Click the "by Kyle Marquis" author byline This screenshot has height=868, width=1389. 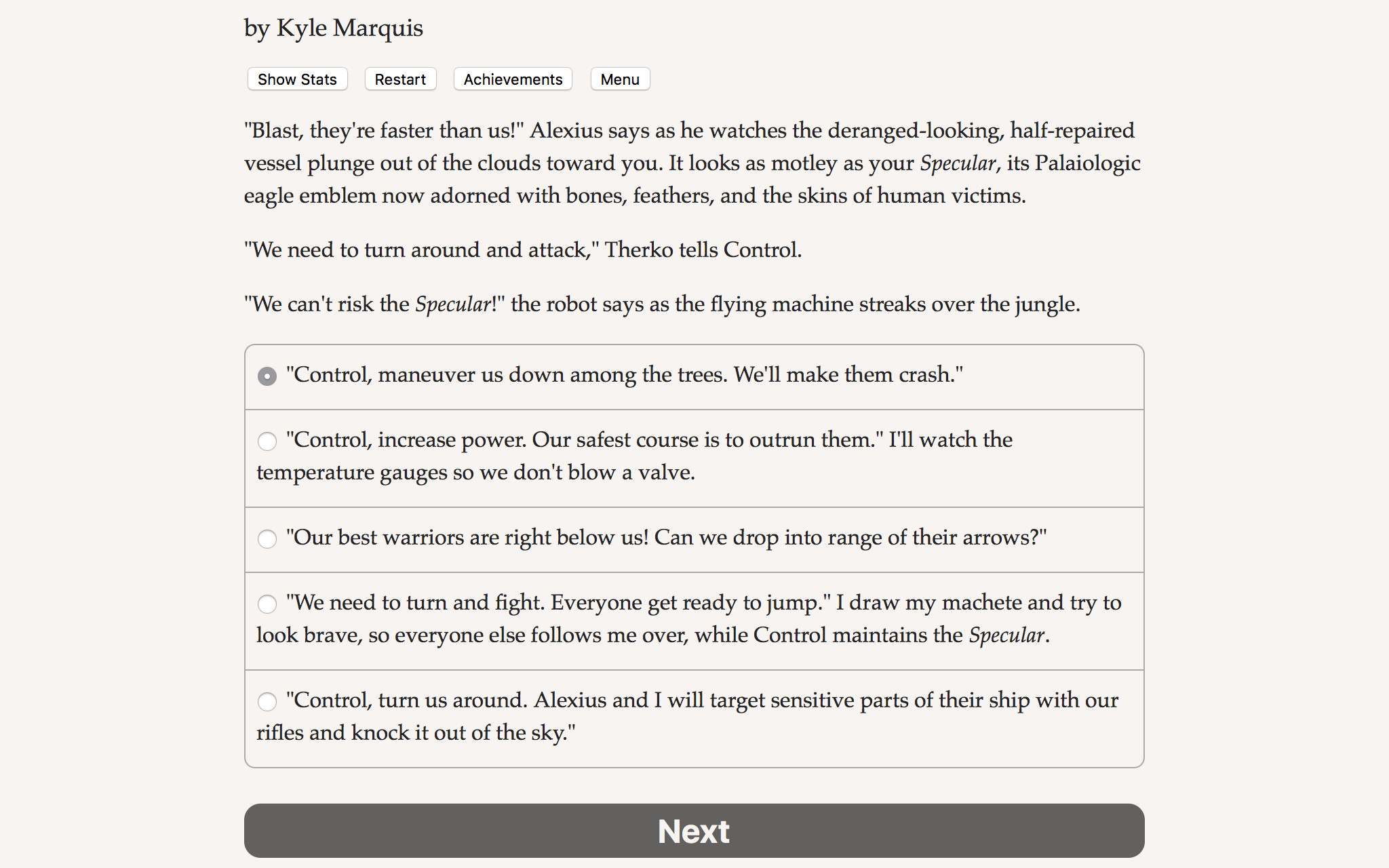coord(333,28)
